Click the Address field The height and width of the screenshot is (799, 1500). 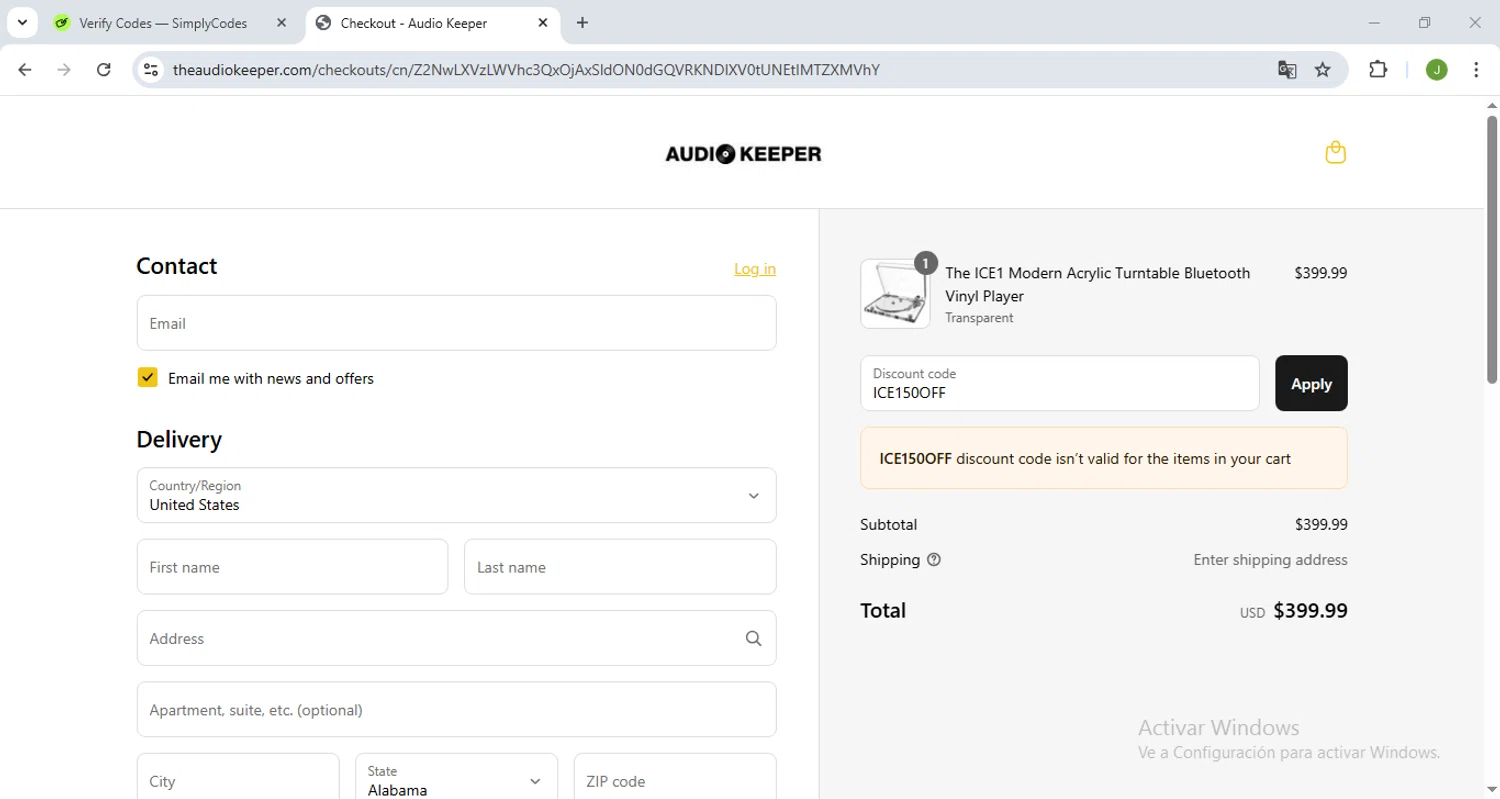point(456,638)
